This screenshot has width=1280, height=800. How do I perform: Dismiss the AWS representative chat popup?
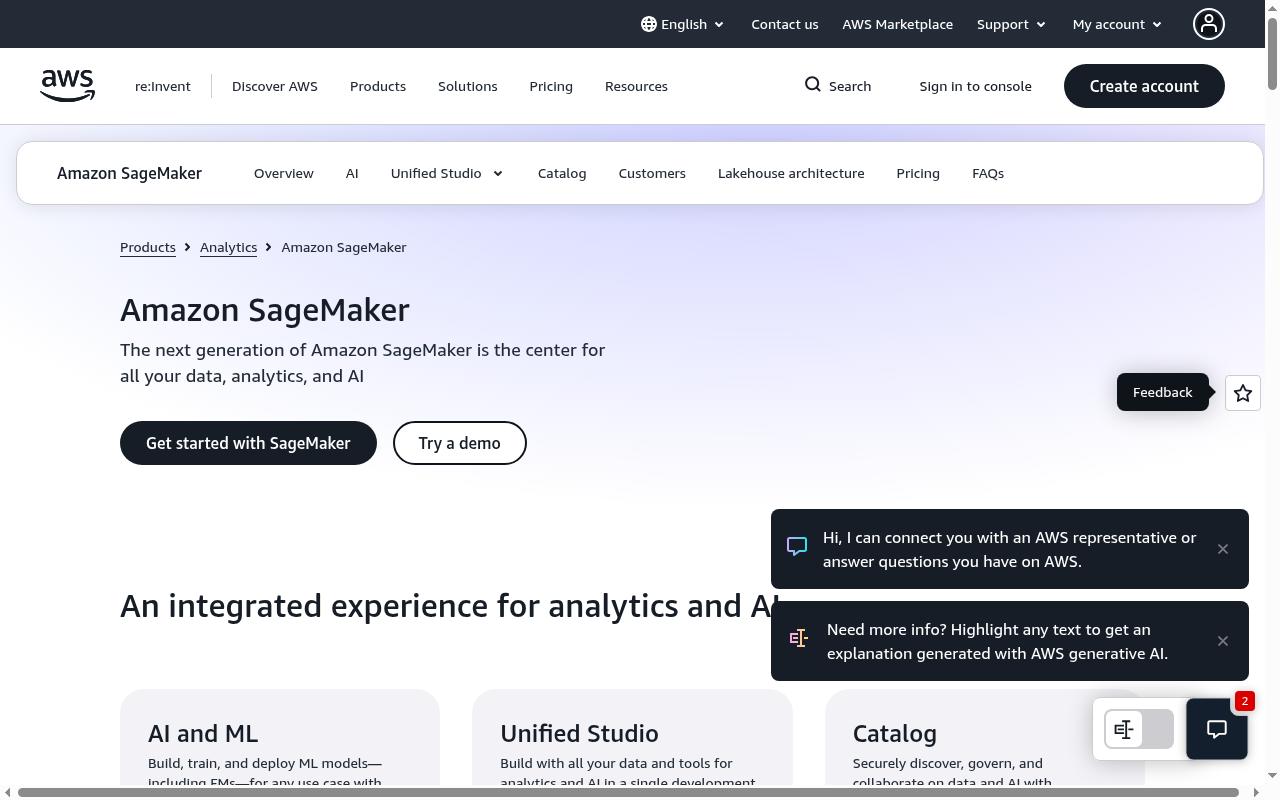coord(1223,549)
